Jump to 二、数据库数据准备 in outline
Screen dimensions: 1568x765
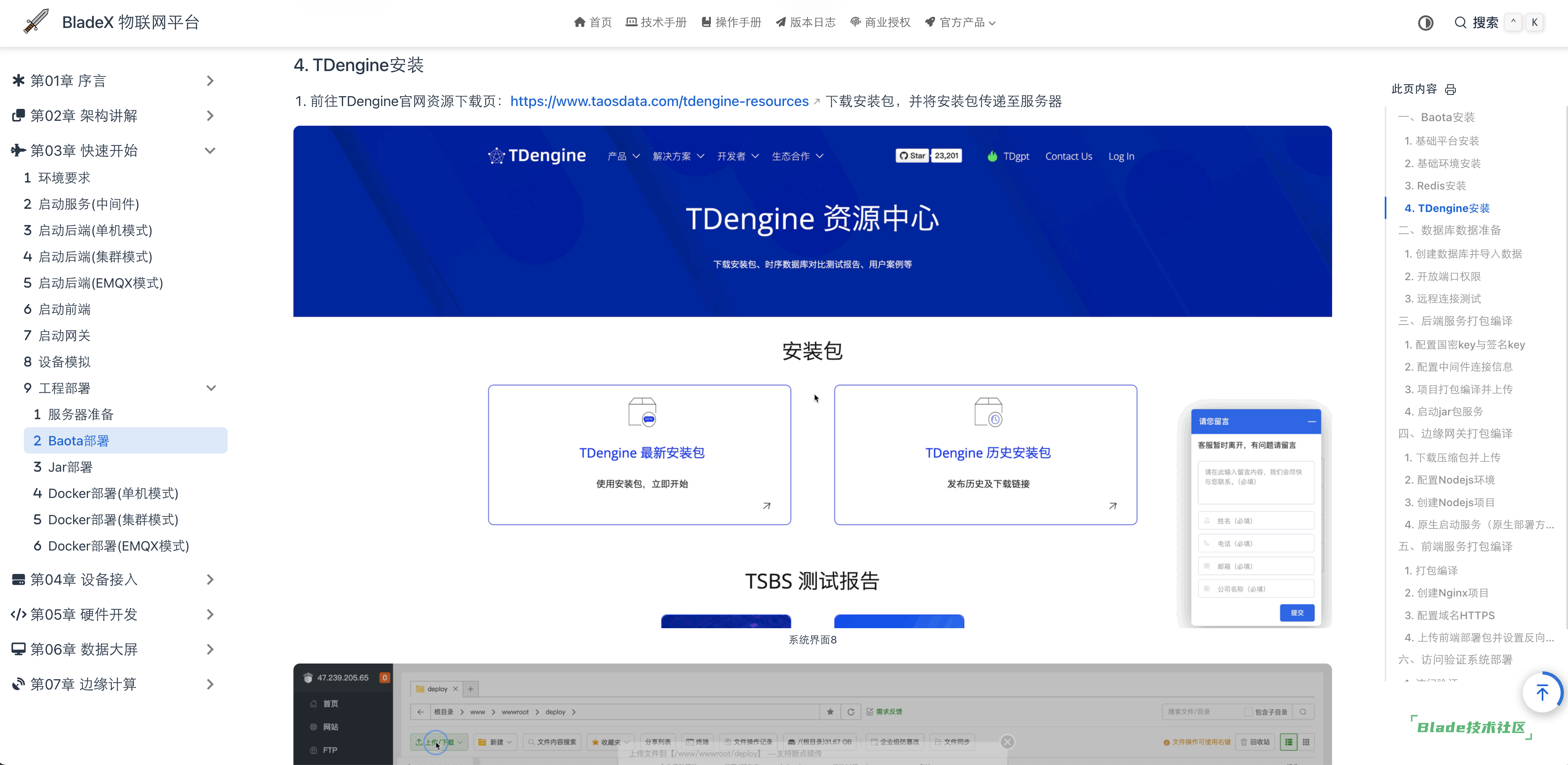(x=1449, y=230)
